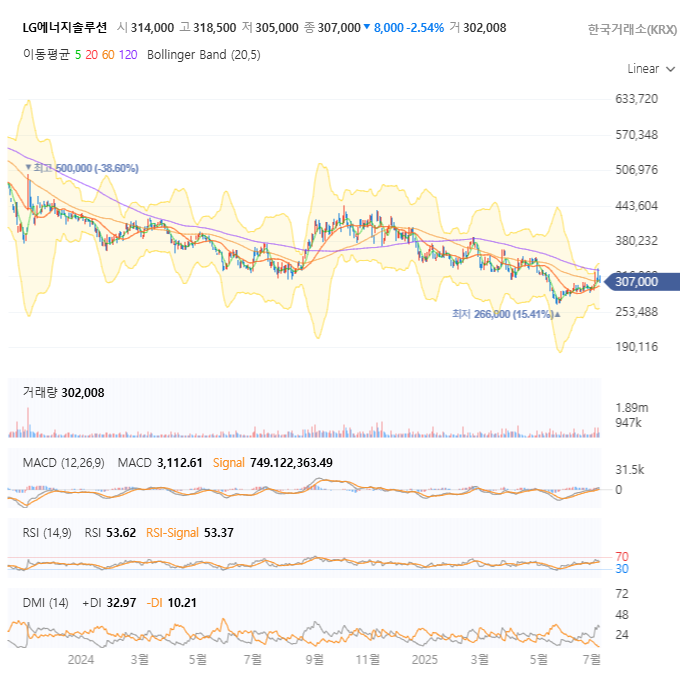Click the MACD value 3,112.61
This screenshot has width=680, height=697.
tap(180, 463)
